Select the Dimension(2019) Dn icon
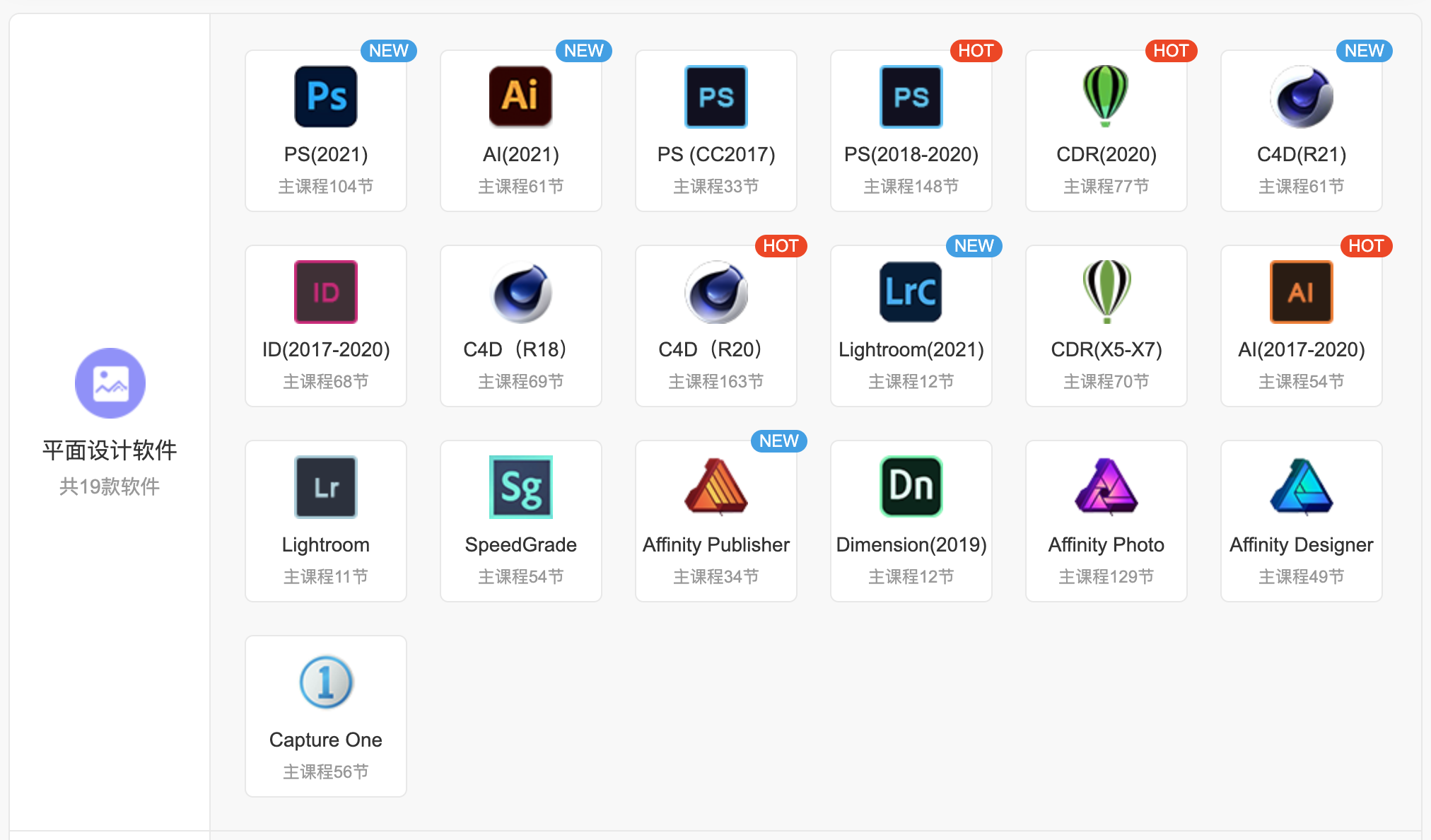The image size is (1431, 840). [911, 487]
